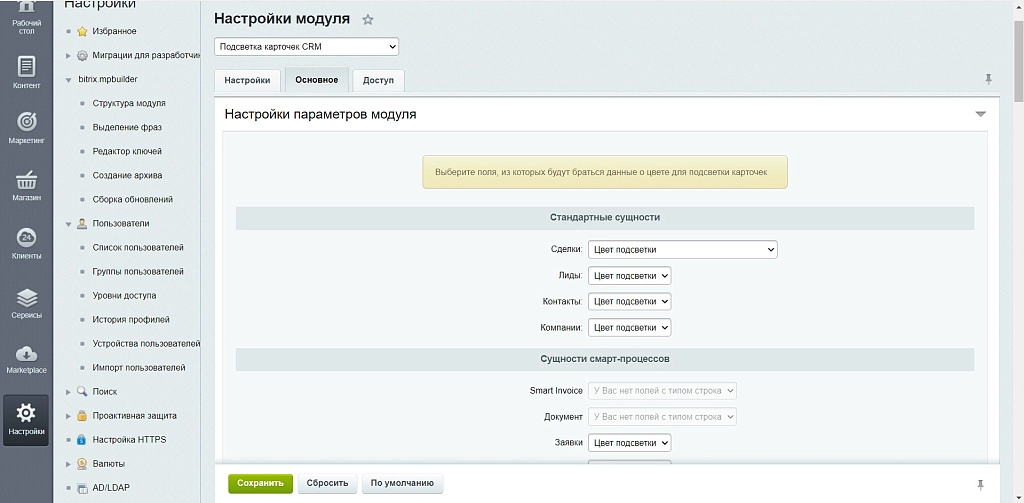Open Сборка обновлений in the tree
Image resolution: width=1024 pixels, height=503 pixels.
pyautogui.click(x=133, y=199)
